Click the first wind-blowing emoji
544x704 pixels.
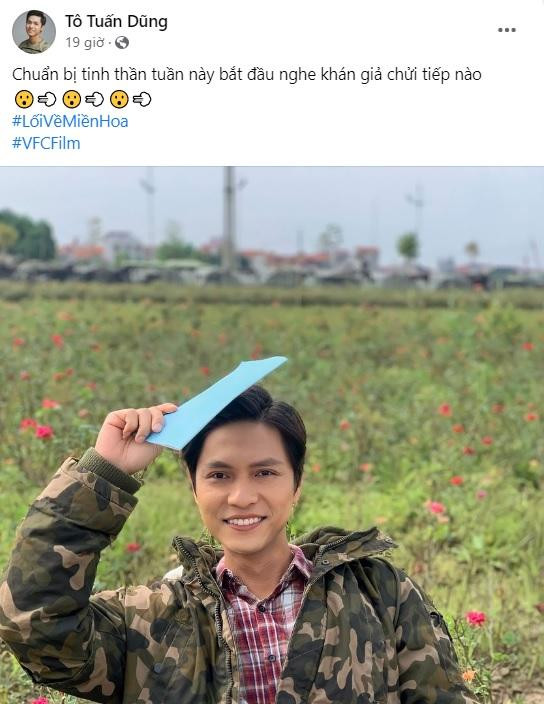pyautogui.click(x=47, y=99)
